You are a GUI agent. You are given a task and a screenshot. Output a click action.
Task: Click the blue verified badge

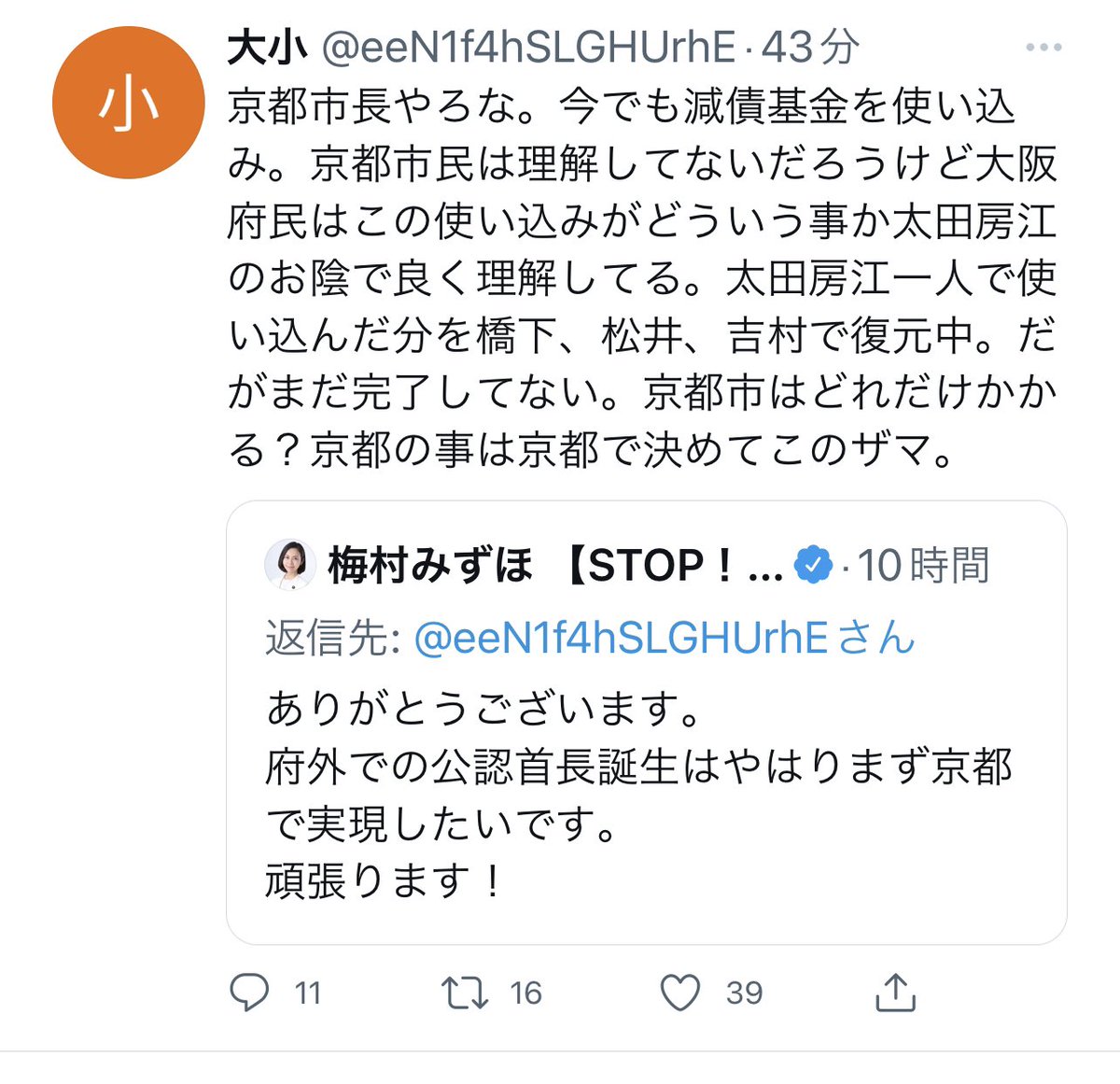coord(813,565)
